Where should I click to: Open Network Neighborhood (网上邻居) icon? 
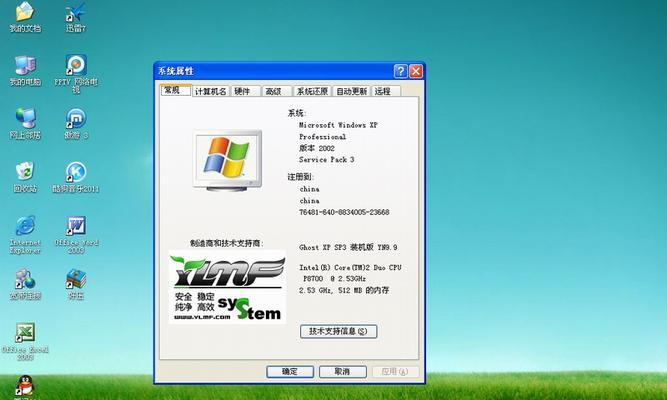click(25, 124)
